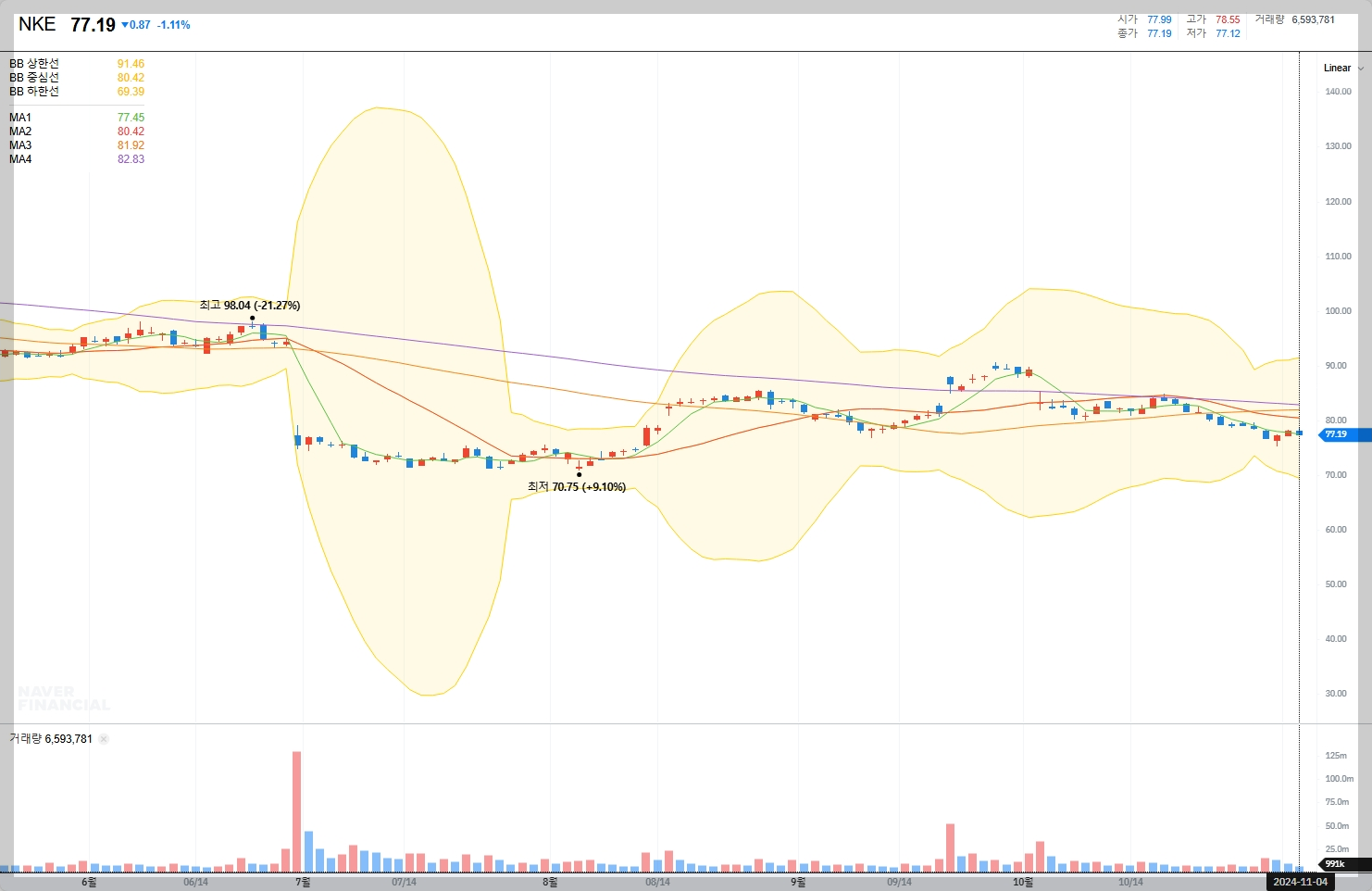This screenshot has width=1372, height=891.
Task: Click the 140.00 price axis label
Action: (x=1338, y=92)
